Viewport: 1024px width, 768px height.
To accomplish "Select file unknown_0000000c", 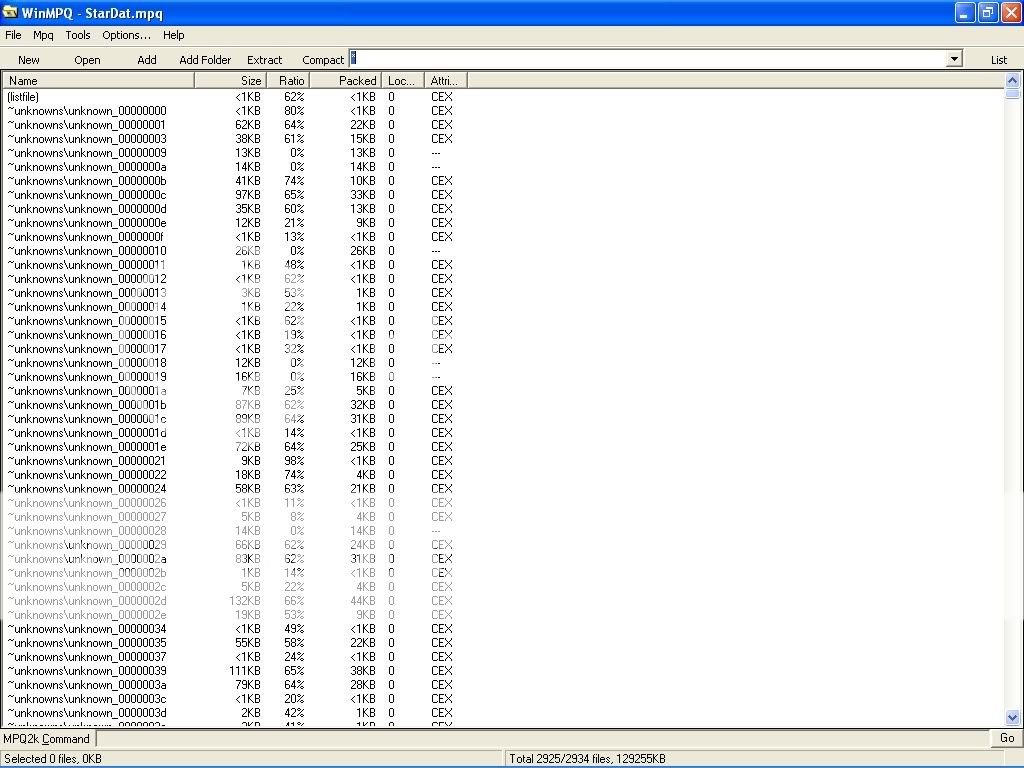I will pyautogui.click(x=87, y=195).
